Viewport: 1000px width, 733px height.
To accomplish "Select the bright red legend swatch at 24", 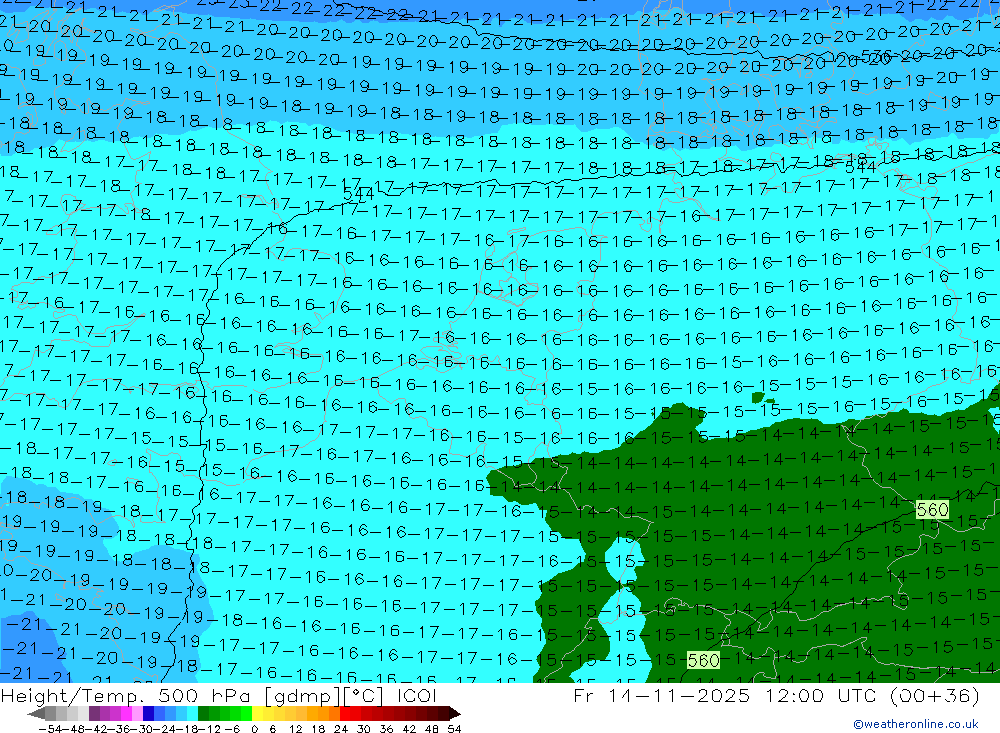I will click(x=344, y=713).
